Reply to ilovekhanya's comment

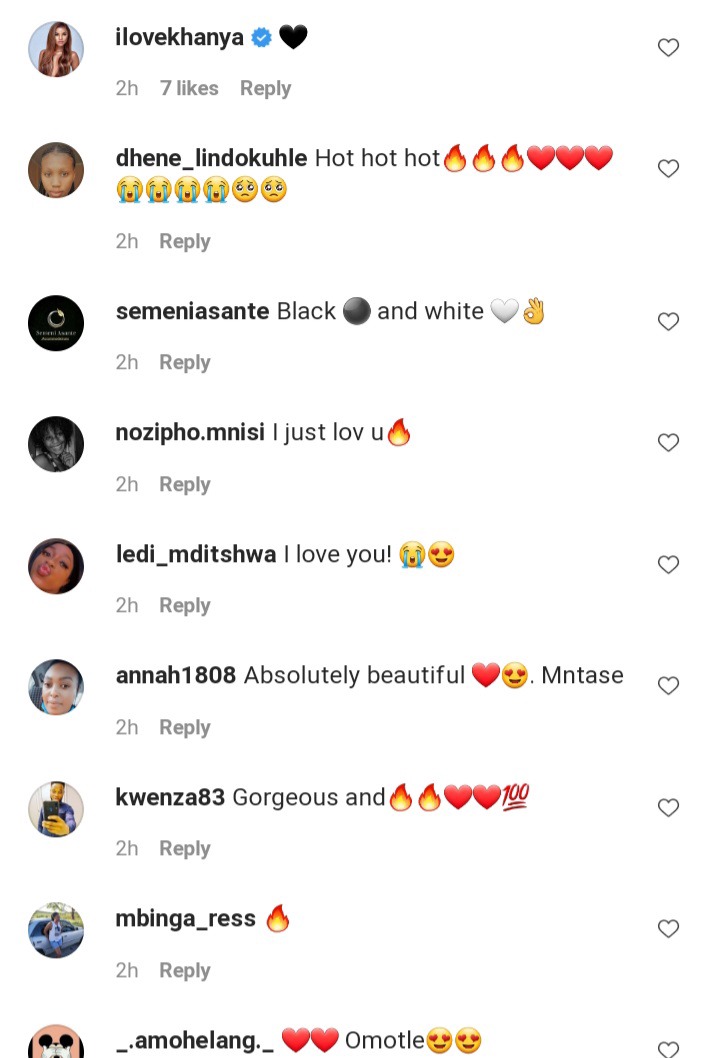pos(265,88)
